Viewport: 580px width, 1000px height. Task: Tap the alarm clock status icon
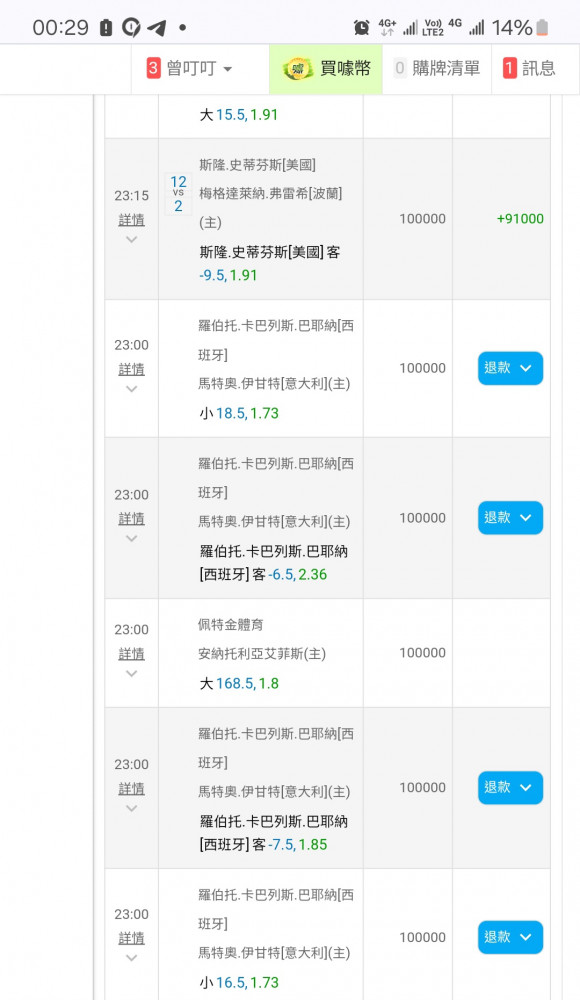pyautogui.click(x=362, y=27)
